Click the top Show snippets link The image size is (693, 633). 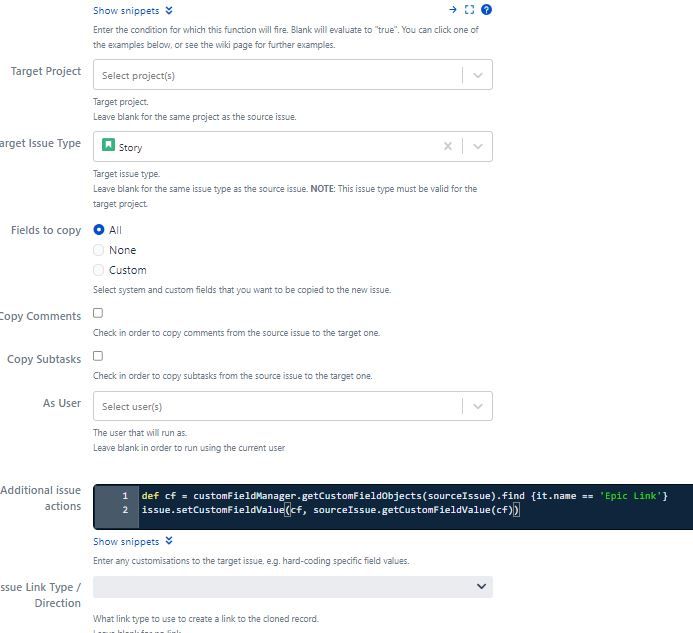[126, 11]
